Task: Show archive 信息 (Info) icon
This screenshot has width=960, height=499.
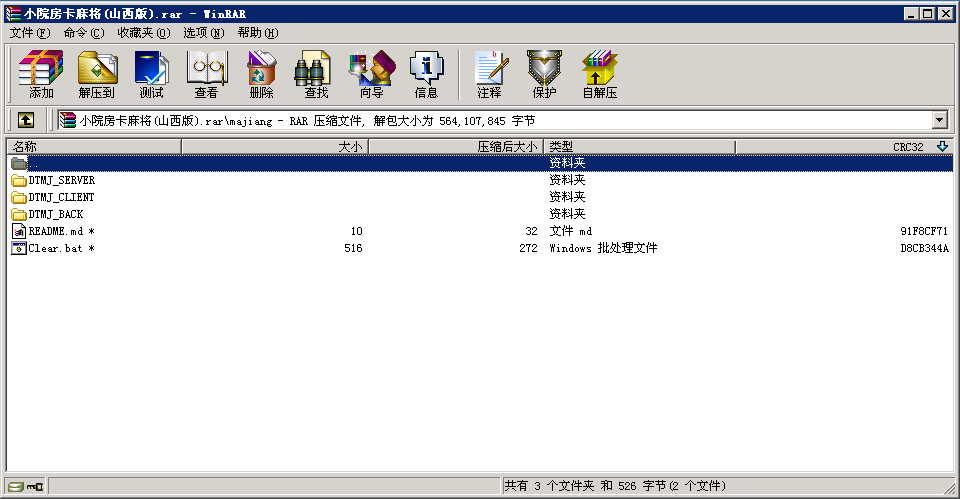Action: (x=426, y=74)
